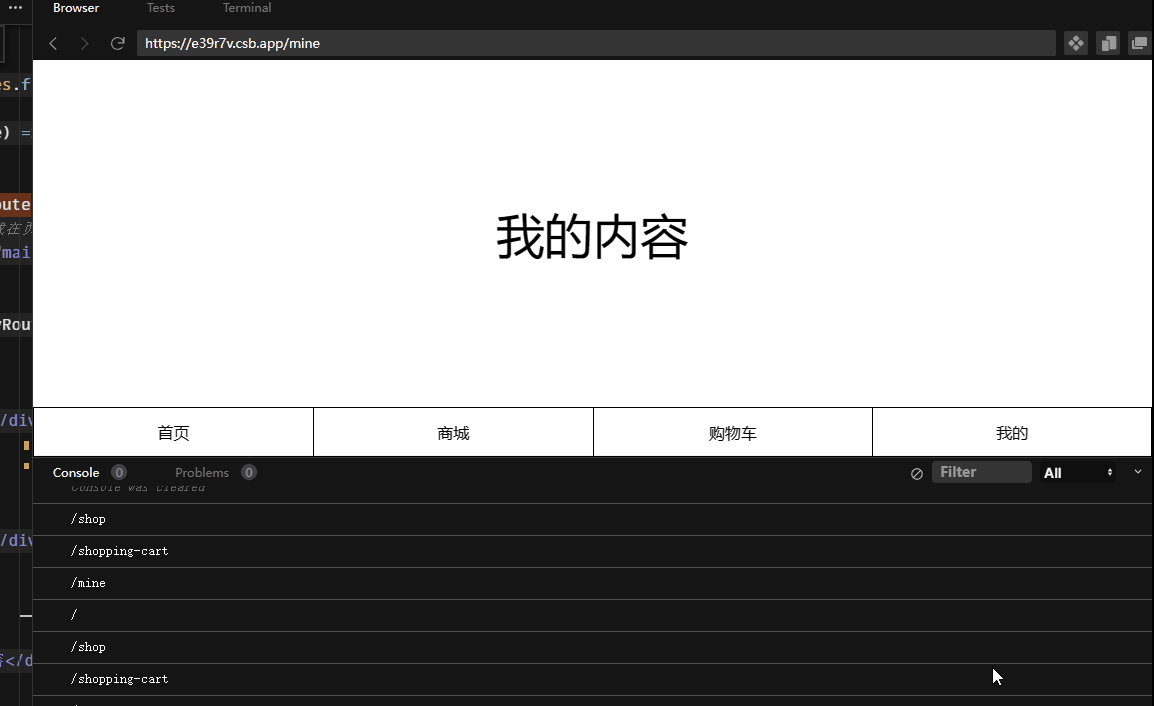Clear the console with the circle-slash icon
Image resolution: width=1154 pixels, height=706 pixels.
917,473
